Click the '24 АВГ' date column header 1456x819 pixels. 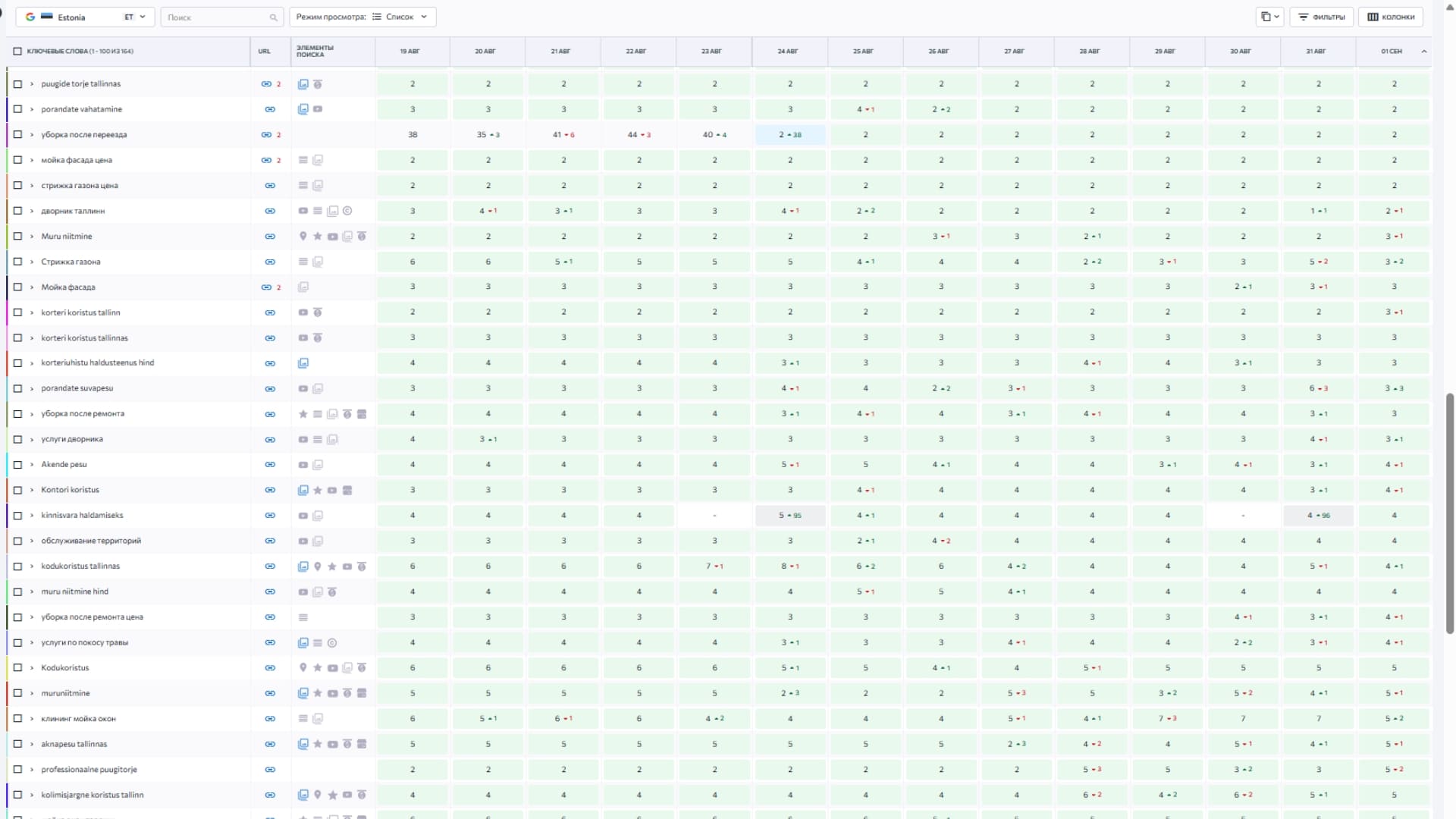[x=787, y=52]
